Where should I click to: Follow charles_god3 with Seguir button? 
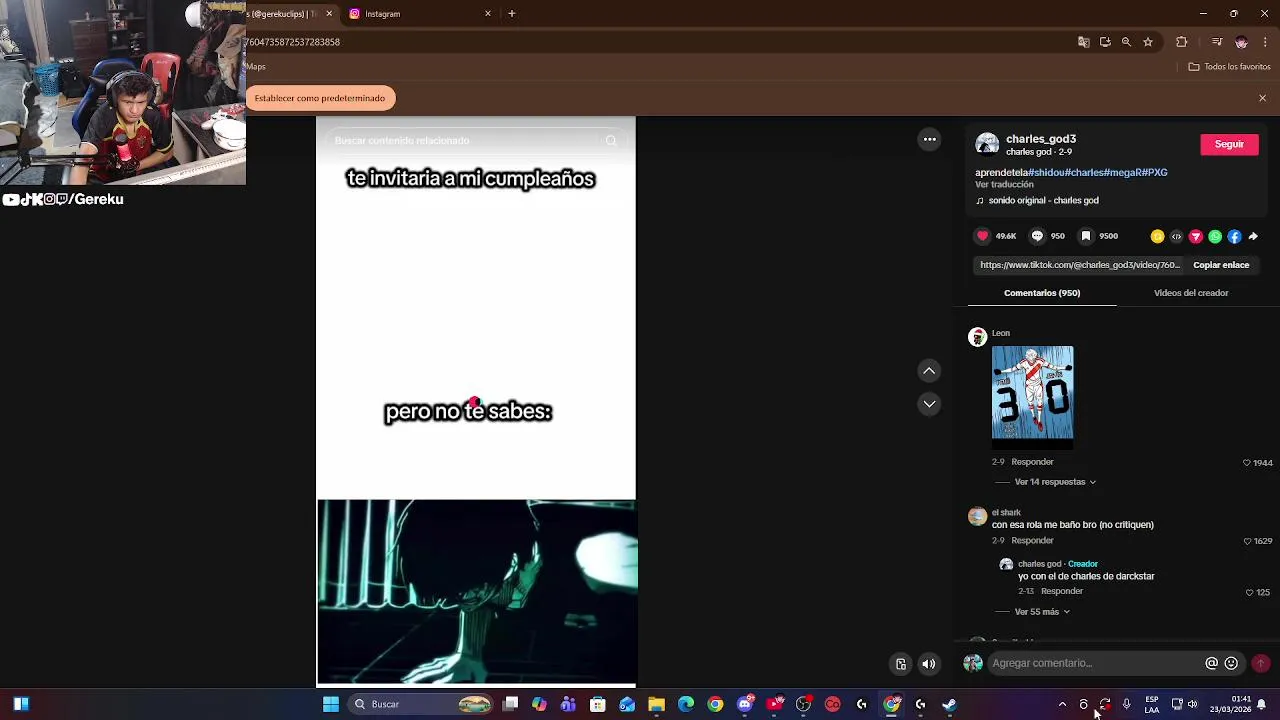[x=1229, y=144]
